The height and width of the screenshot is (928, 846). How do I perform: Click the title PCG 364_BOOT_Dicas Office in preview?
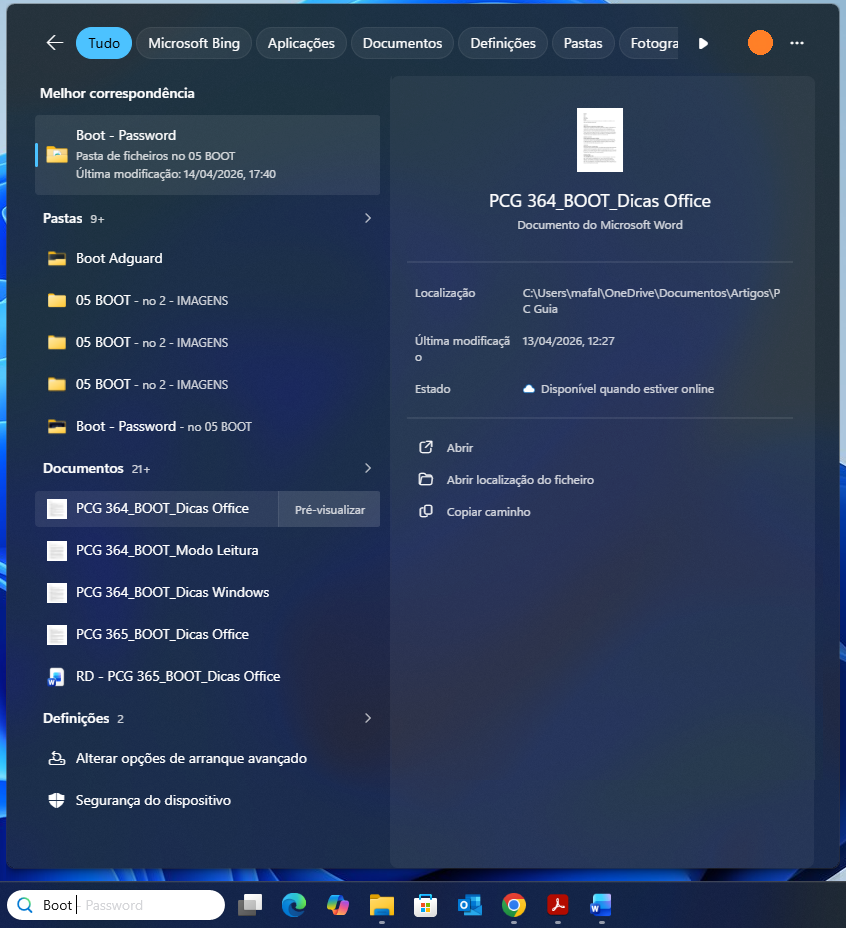(x=600, y=201)
